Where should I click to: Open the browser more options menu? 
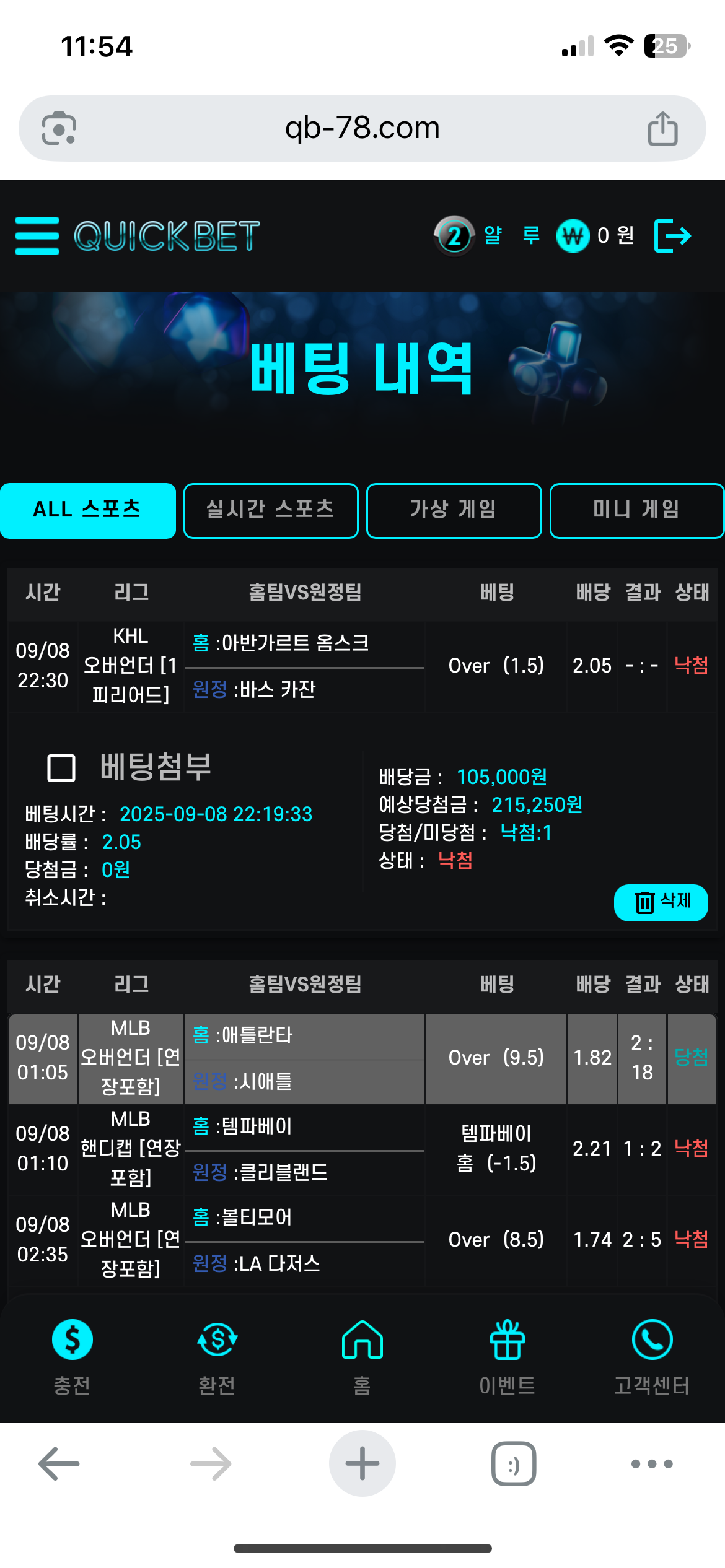(x=651, y=1463)
